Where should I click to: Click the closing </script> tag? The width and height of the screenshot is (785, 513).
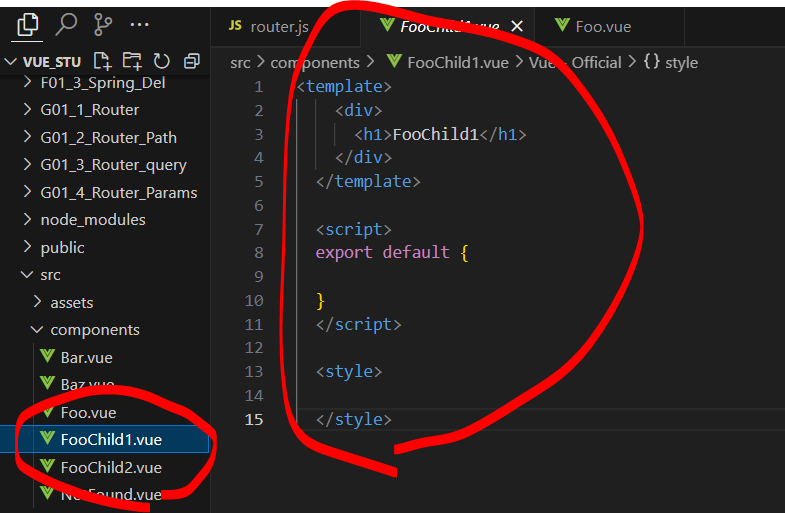point(358,324)
